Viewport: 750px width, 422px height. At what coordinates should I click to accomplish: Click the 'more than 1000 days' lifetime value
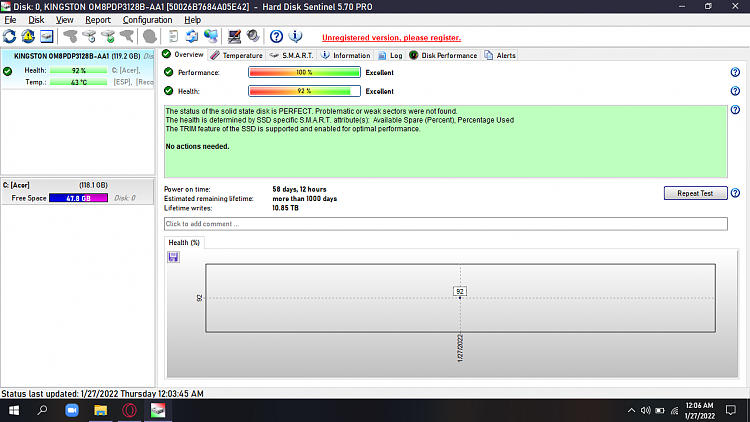(x=305, y=199)
